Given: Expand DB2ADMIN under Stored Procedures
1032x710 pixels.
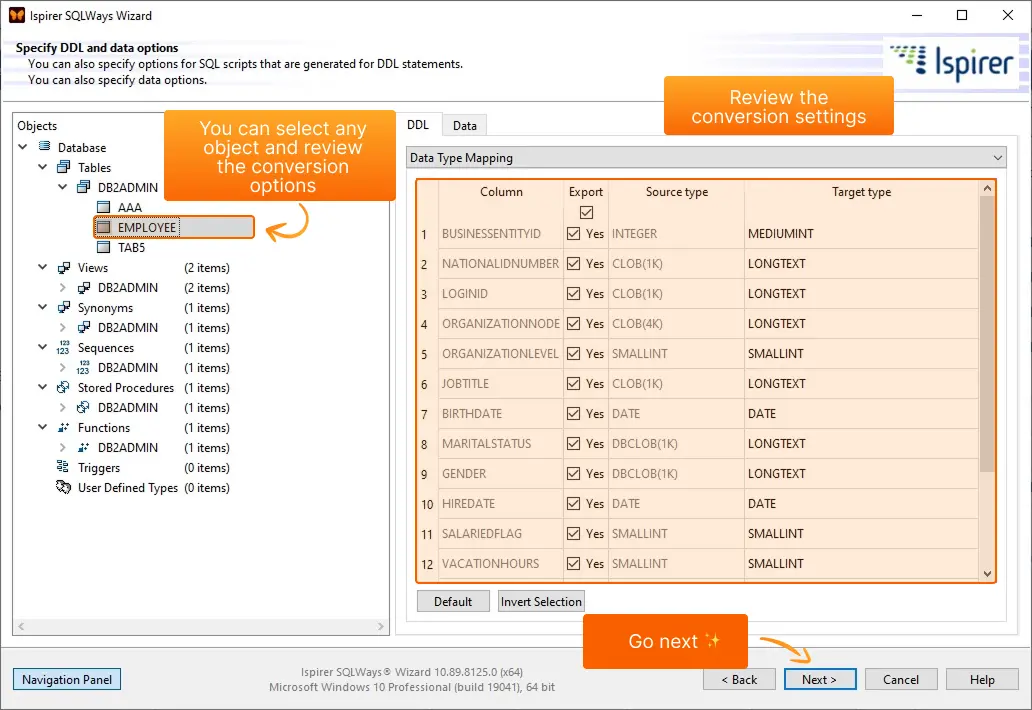Looking at the screenshot, I should [63, 407].
